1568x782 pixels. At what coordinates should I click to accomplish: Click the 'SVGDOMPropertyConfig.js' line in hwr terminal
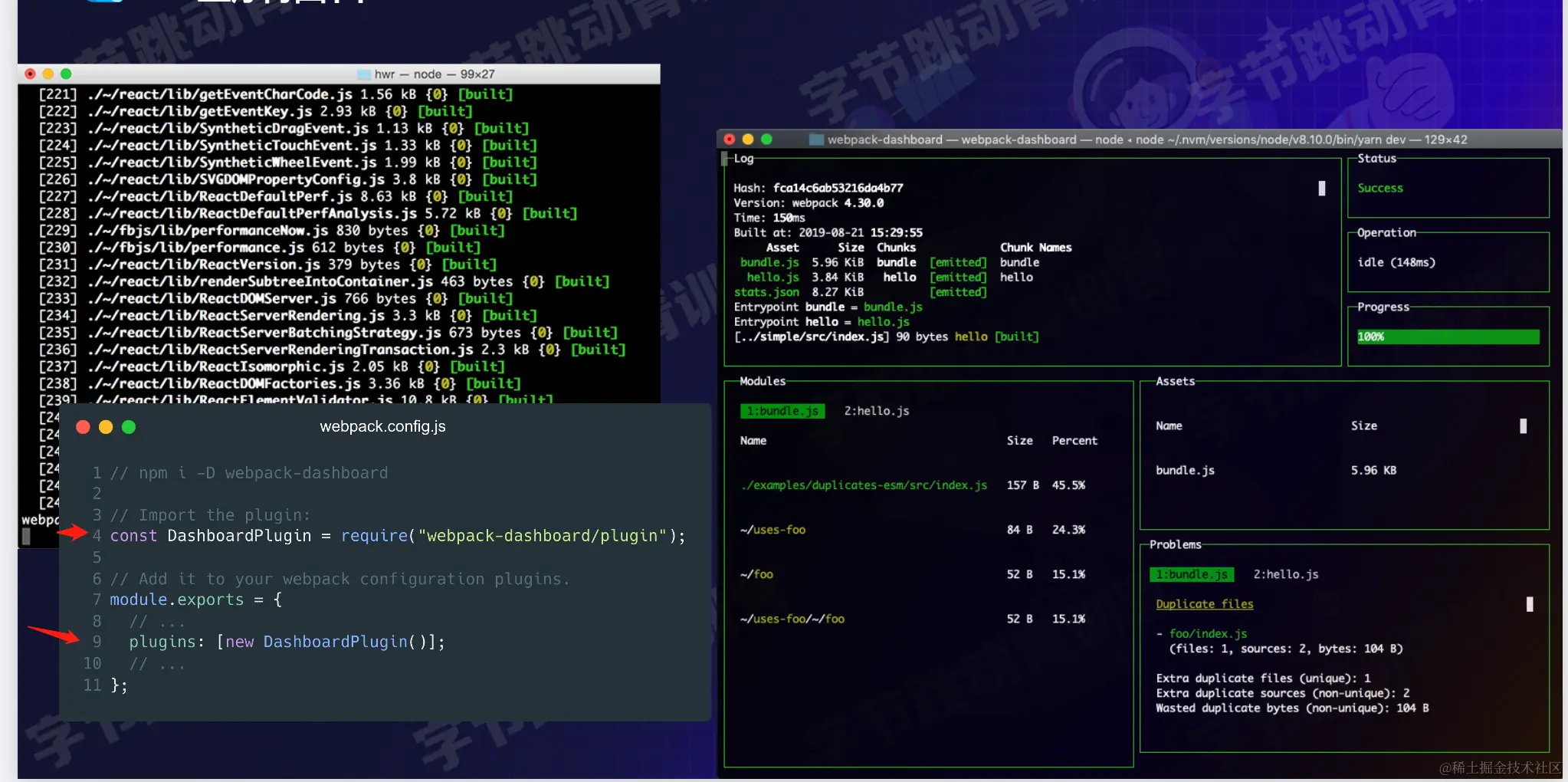288,179
